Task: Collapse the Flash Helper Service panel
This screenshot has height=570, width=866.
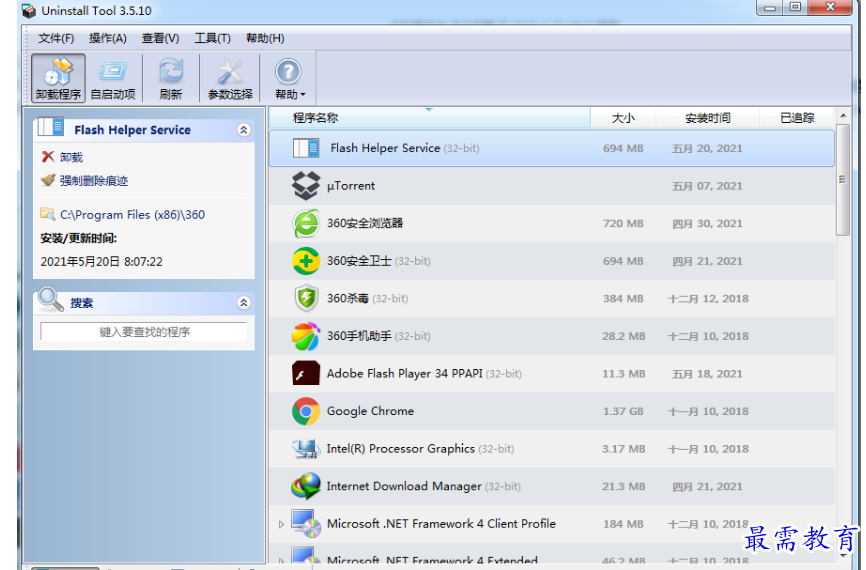Action: coord(243,130)
